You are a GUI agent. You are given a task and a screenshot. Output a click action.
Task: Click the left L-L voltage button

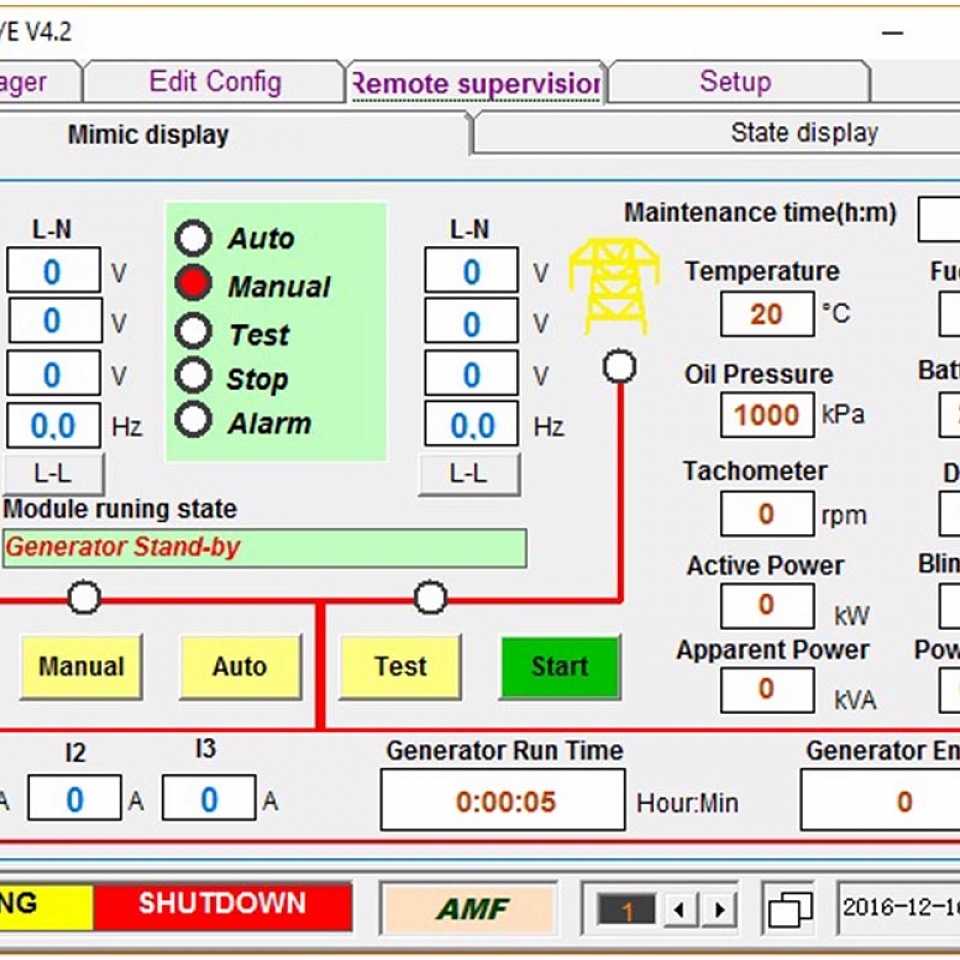(x=54, y=474)
